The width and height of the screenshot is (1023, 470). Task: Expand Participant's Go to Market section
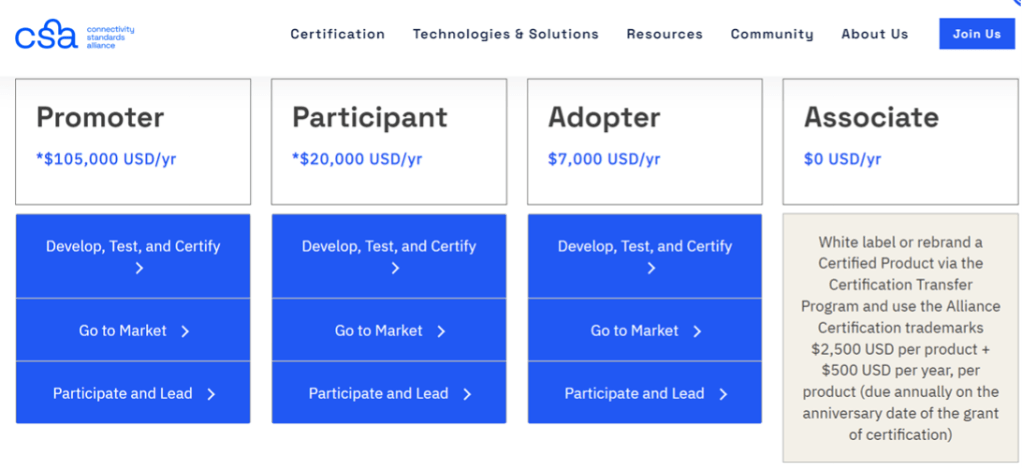[x=389, y=331]
